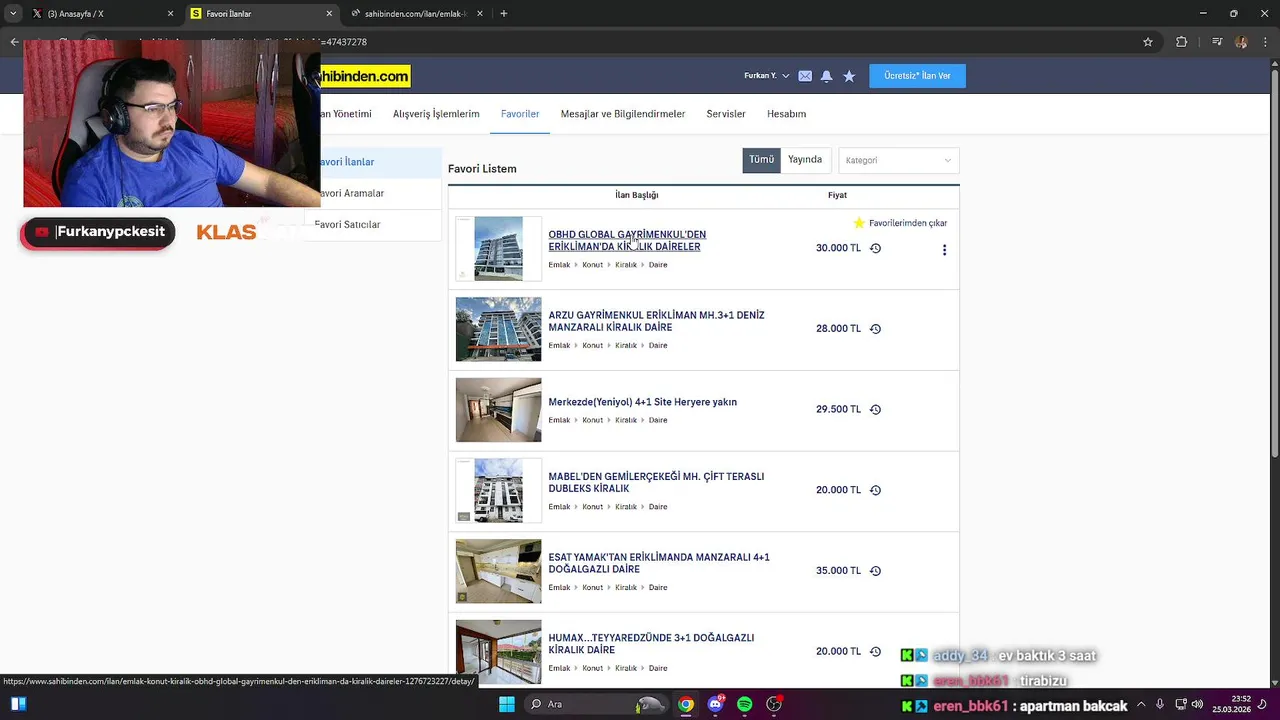
Task: Select the Tümü filter toggle
Action: (x=761, y=160)
